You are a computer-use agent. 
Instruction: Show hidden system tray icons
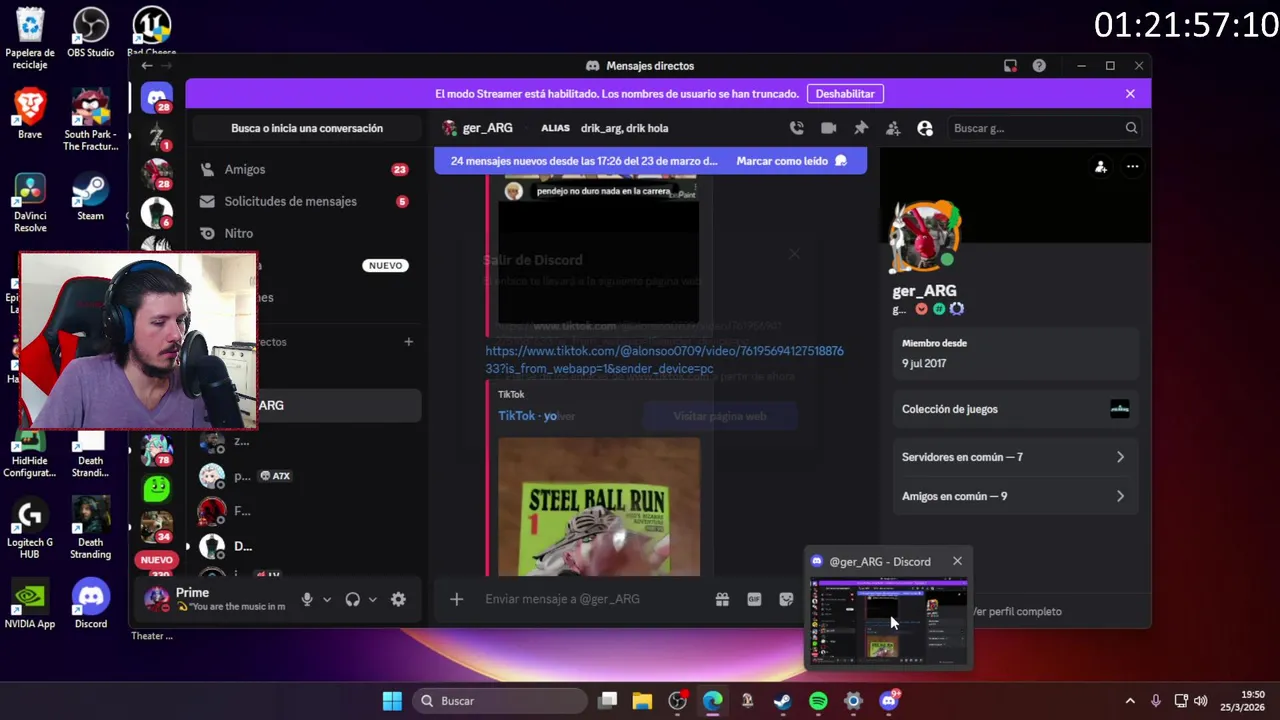tap(1130, 701)
